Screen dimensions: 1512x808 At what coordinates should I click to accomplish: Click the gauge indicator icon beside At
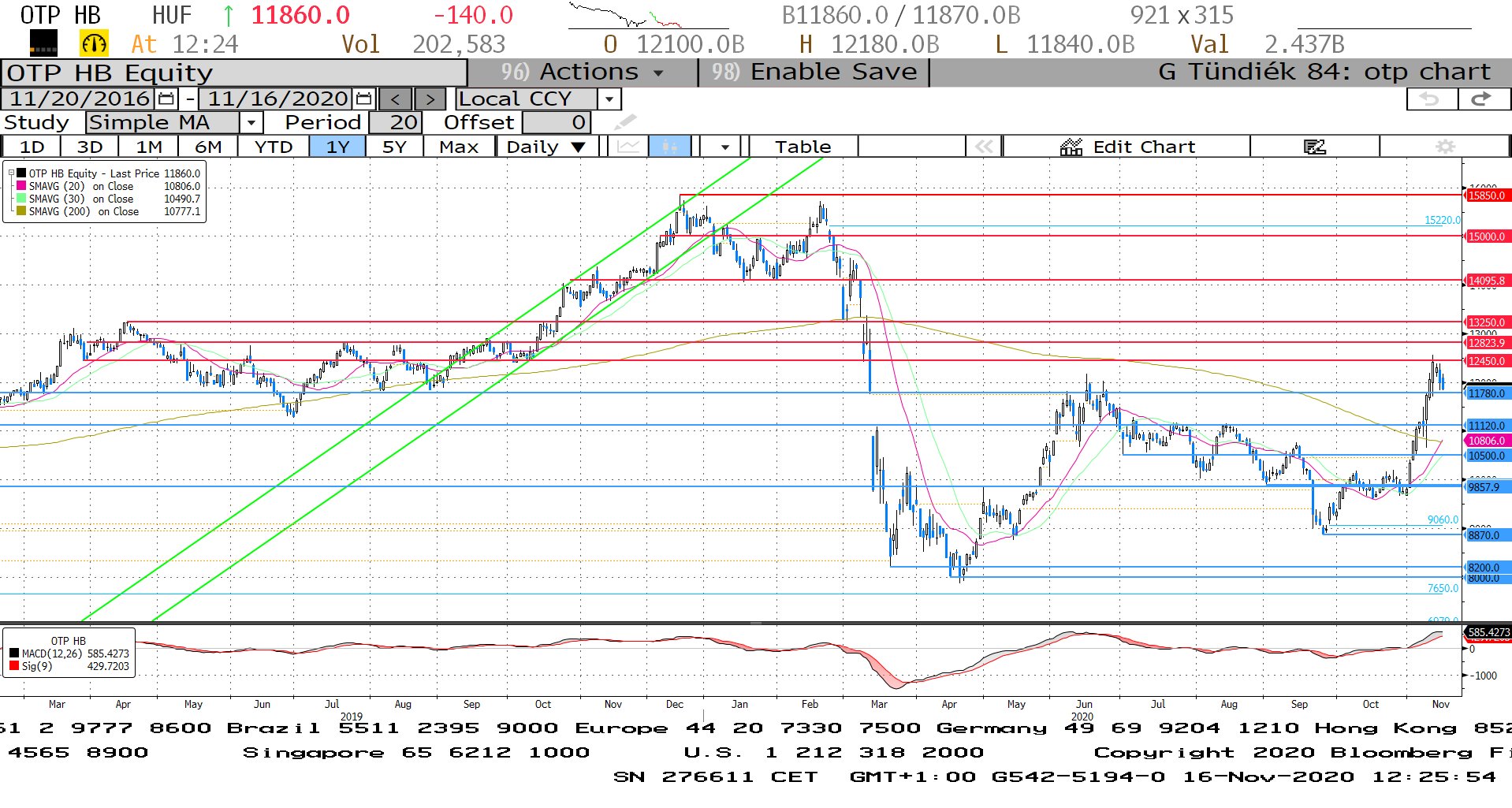pos(94,43)
